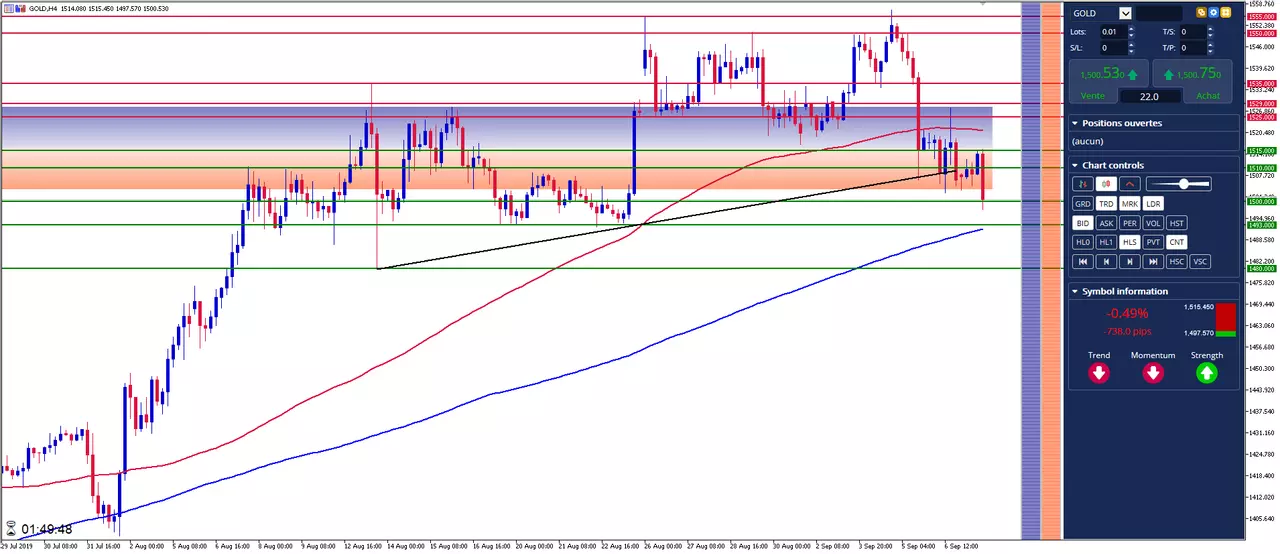The width and height of the screenshot is (1280, 554).
Task: Increase the T/S value stepper
Action: (x=1211, y=29)
